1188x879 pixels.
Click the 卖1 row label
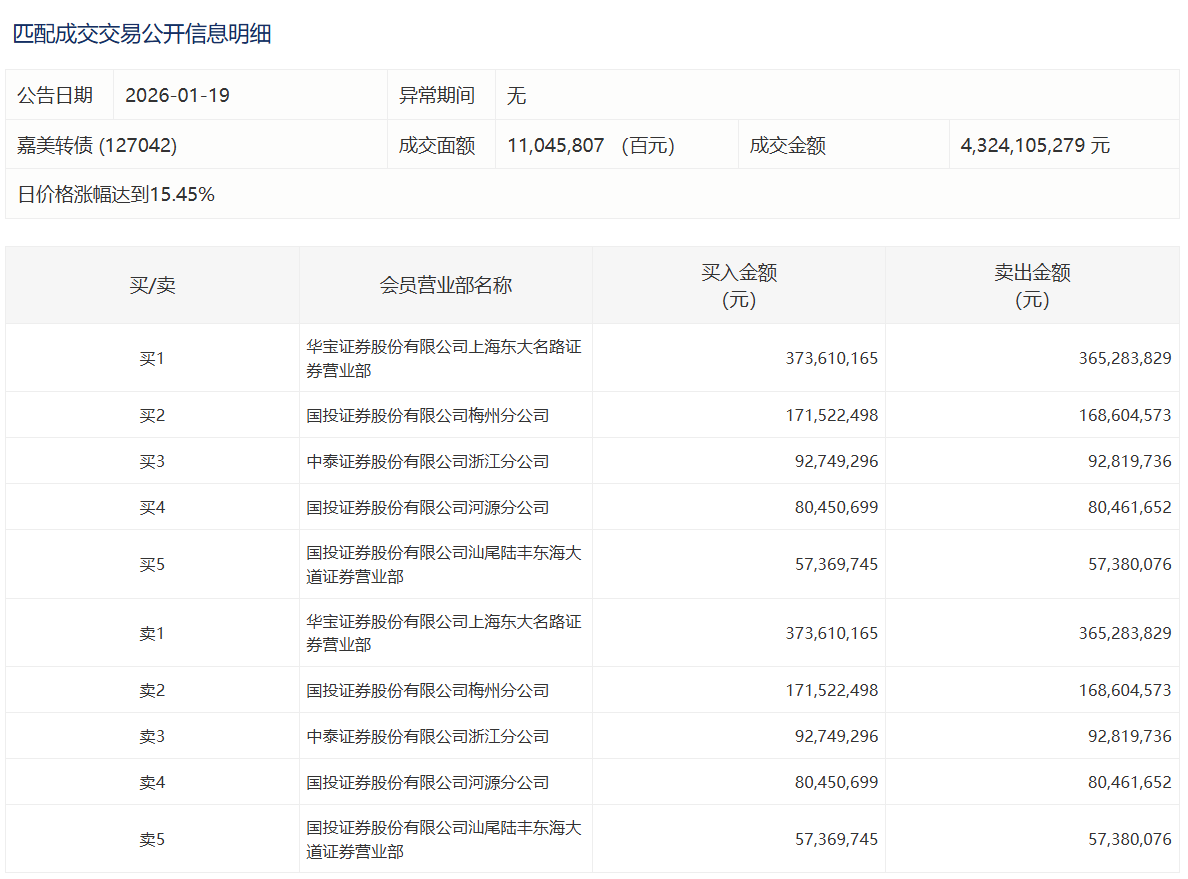point(152,633)
